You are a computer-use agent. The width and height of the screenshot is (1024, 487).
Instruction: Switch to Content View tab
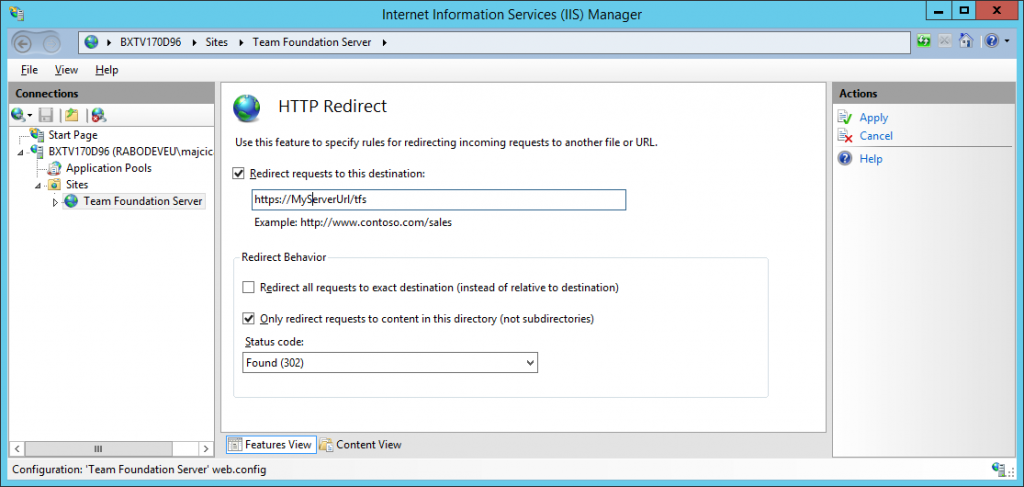[361, 445]
